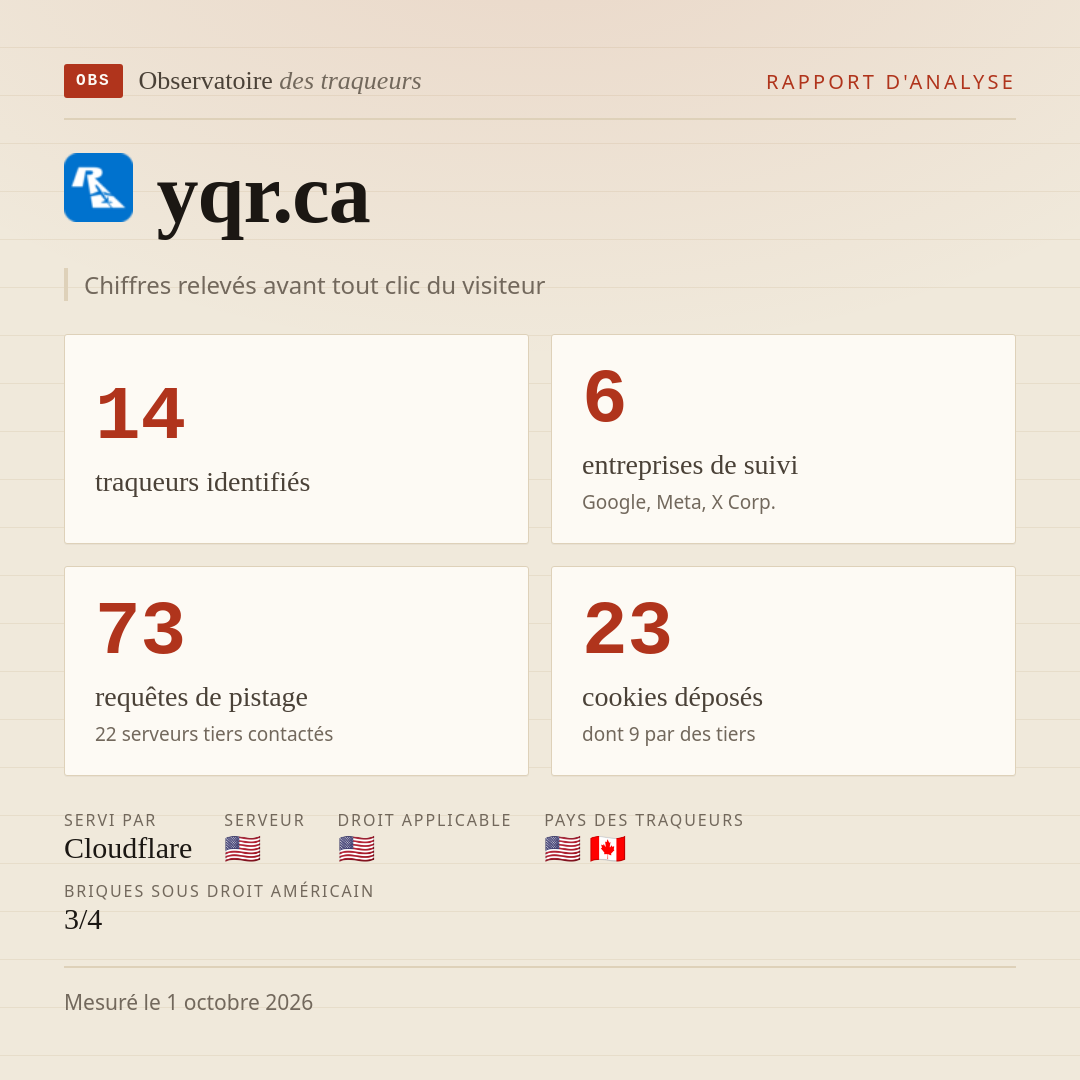Screen dimensions: 1080x1080
Task: Click the Canadian flag under Pays des traqueurs
Action: tap(608, 849)
